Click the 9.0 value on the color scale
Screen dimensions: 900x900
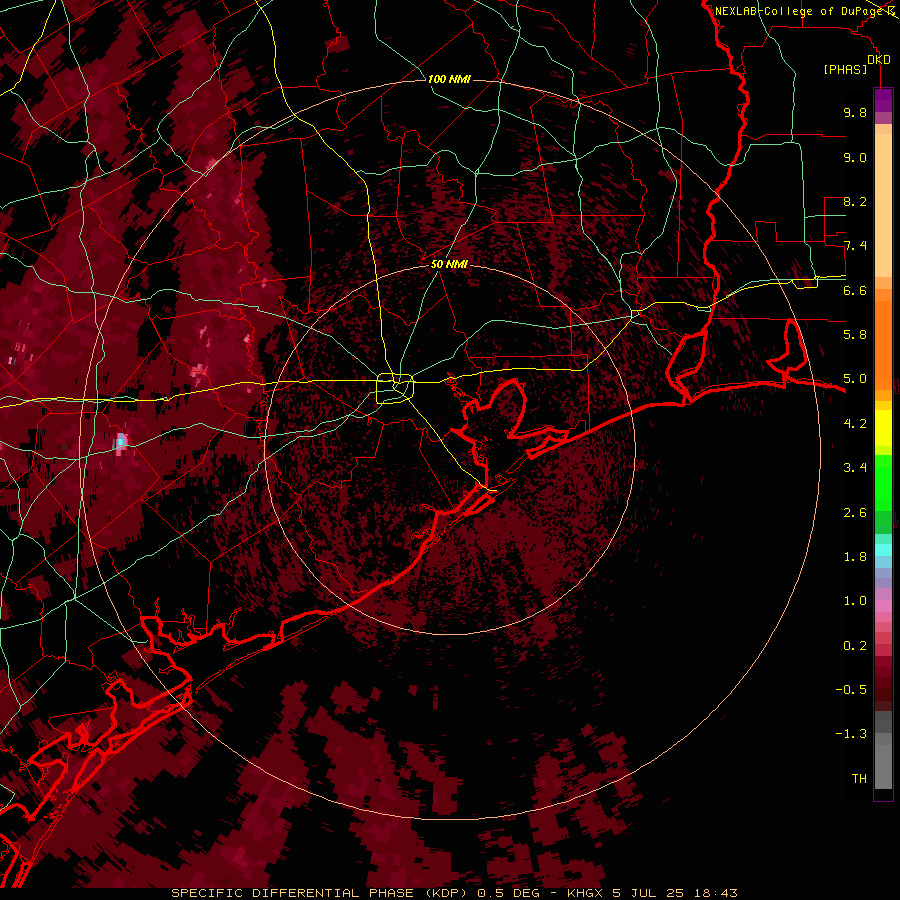pyautogui.click(x=855, y=157)
